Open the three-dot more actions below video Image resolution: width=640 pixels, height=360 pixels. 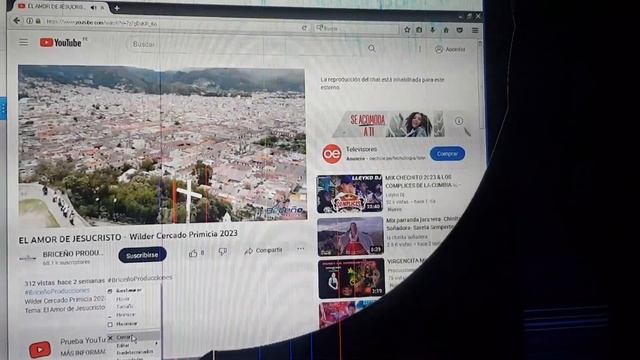300,249
